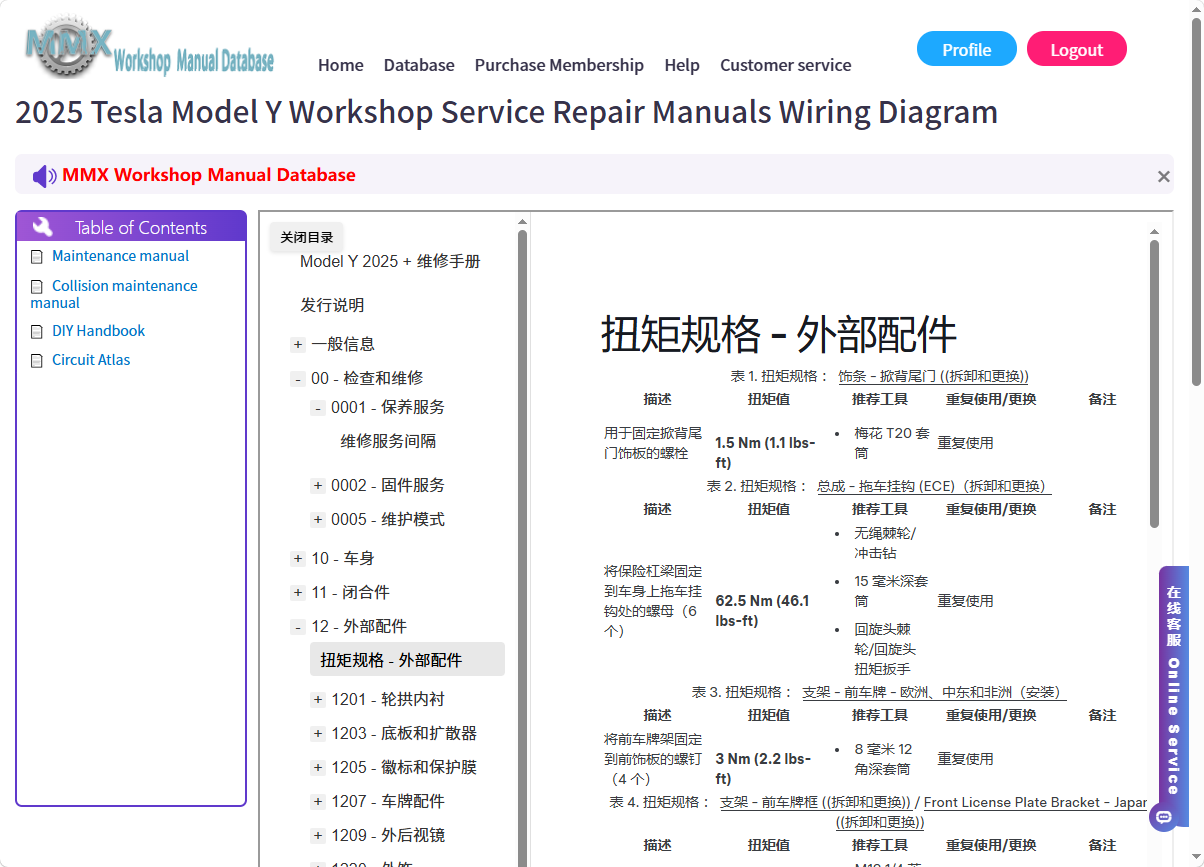The height and width of the screenshot is (867, 1204).
Task: Click the browser page vertical scrollbar thumb
Action: (x=1196, y=200)
